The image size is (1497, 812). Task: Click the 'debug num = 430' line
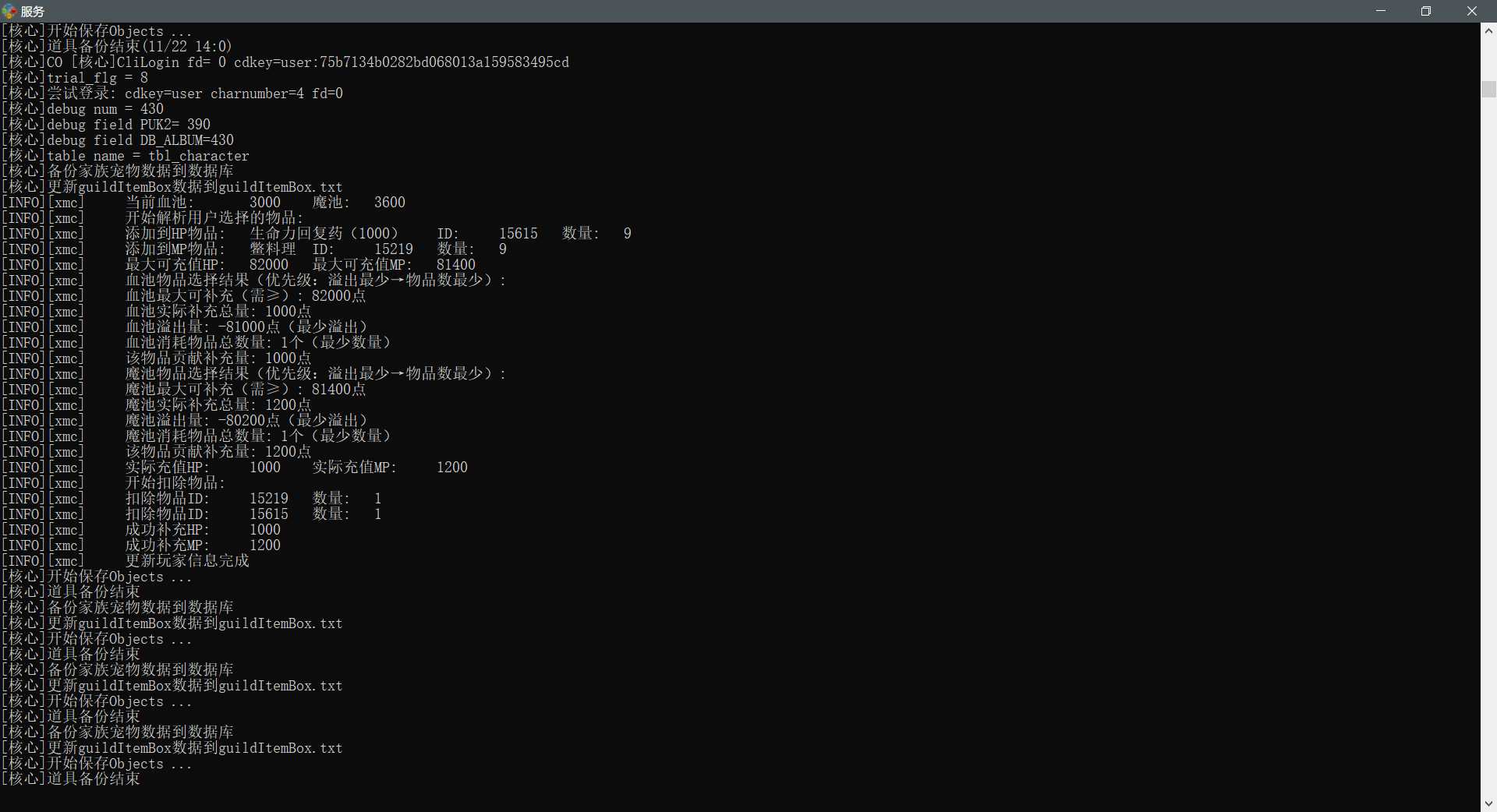tap(83, 109)
